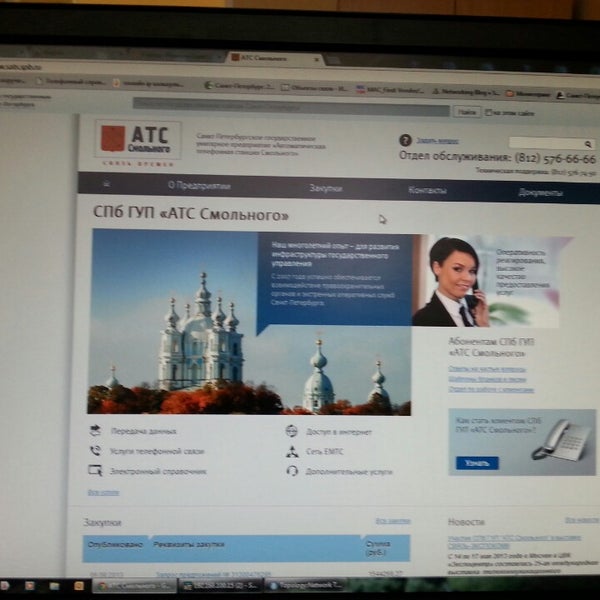This screenshot has height=600, width=600.
Task: Click the Все закупки link
Action: (393, 521)
